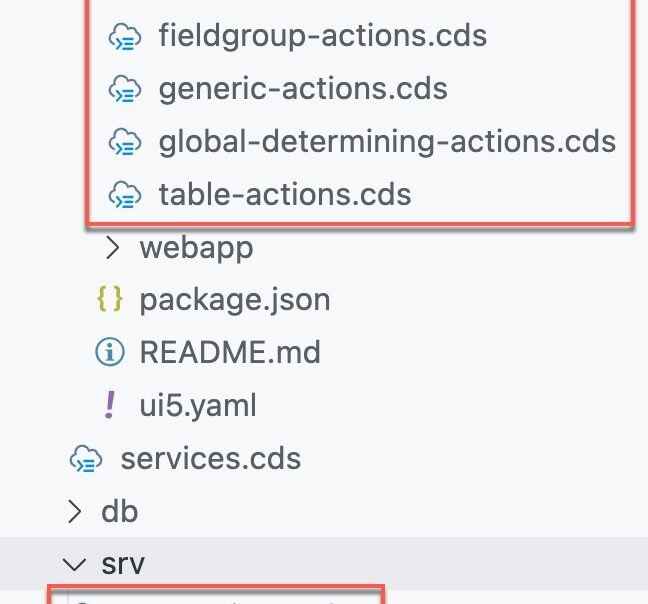Click the CDS icon beside fieldgroup-actions.cds
This screenshot has width=648, height=604.
tap(124, 37)
